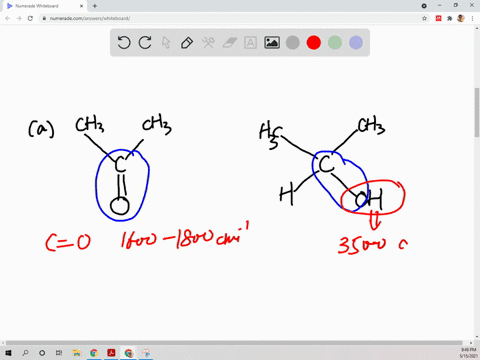Choose the lavender blue pen color
The width and height of the screenshot is (480, 360).
tap(356, 43)
